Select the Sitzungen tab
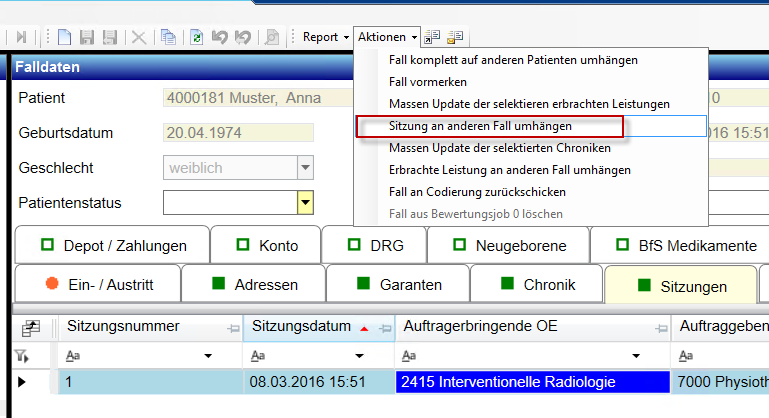 [681, 286]
